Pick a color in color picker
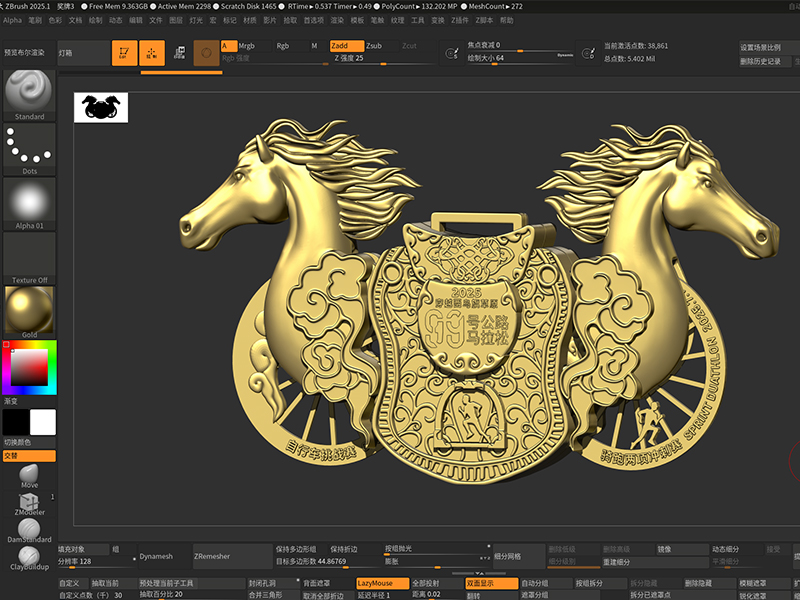800x600 pixels. 29,367
